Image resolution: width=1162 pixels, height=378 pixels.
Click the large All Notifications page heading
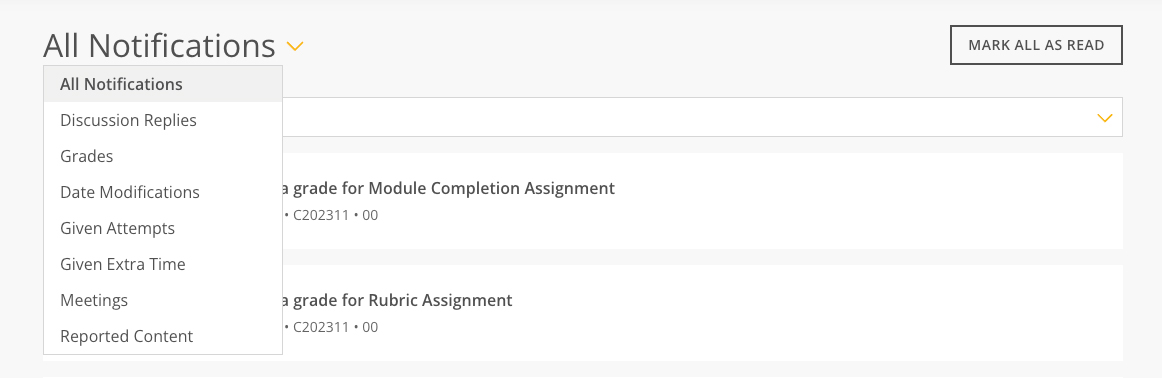[x=159, y=46]
